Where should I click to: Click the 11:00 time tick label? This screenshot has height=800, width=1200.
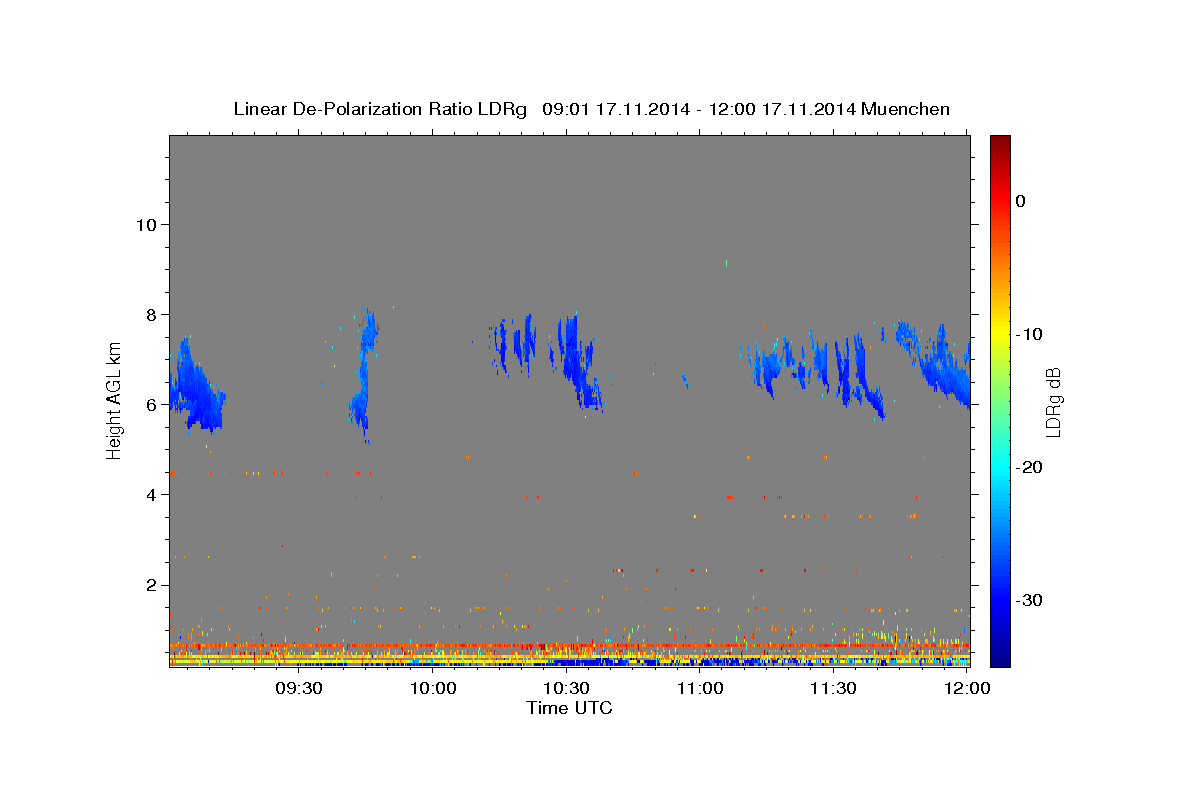tap(700, 689)
